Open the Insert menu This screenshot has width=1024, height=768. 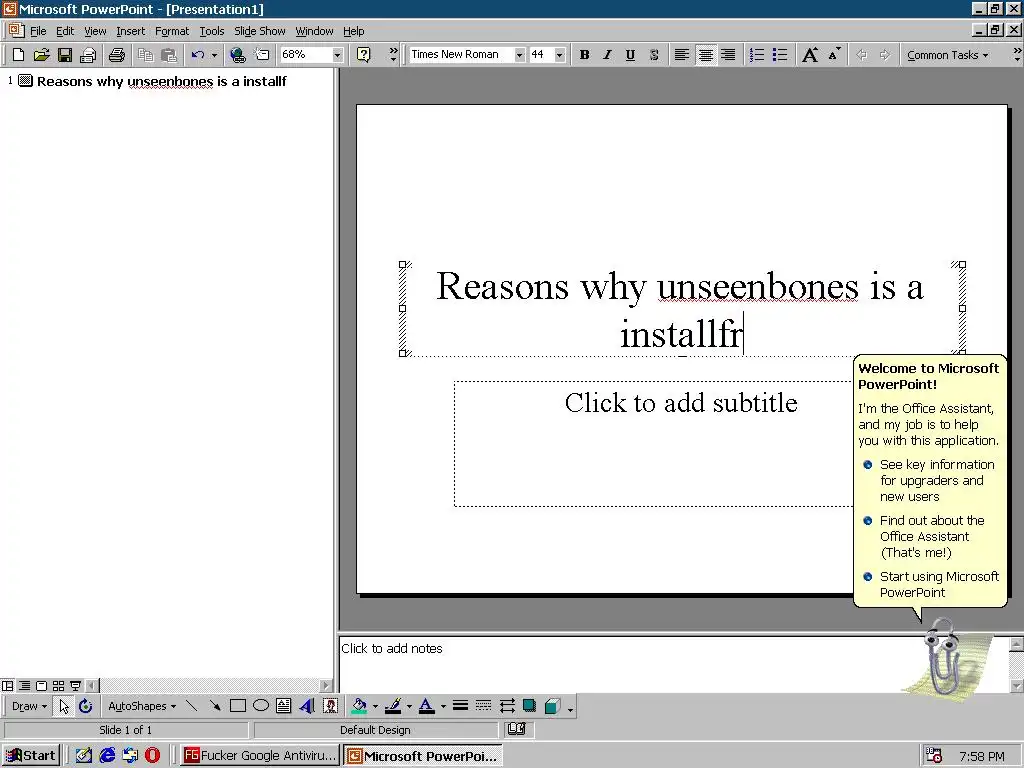[x=131, y=31]
